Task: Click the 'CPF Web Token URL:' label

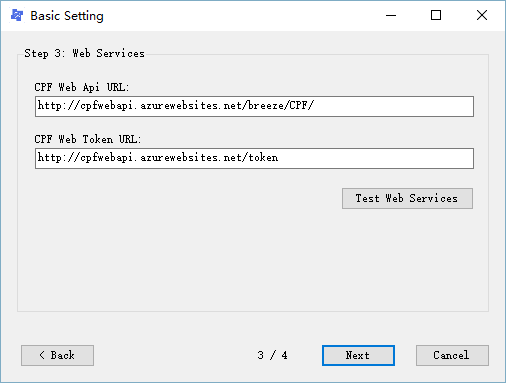Action: coord(88,139)
